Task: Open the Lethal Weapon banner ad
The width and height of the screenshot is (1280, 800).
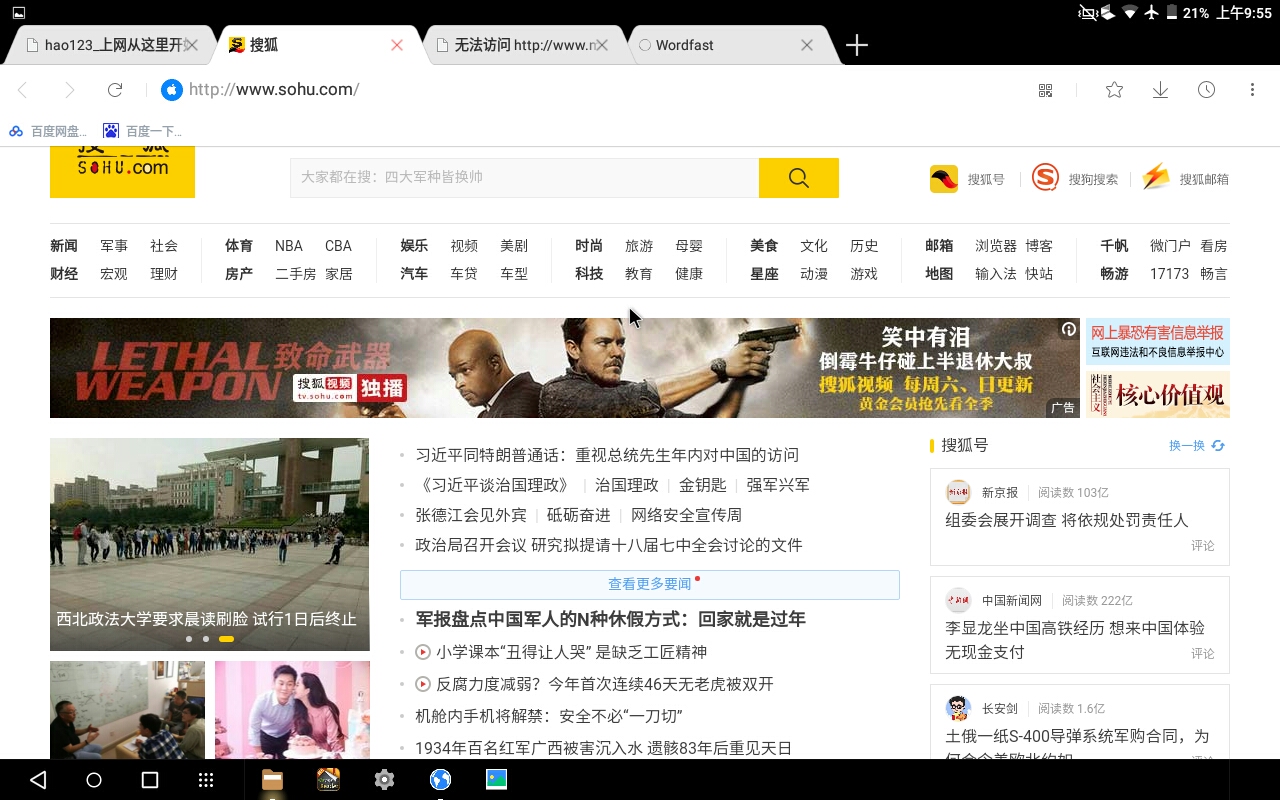Action: point(565,368)
